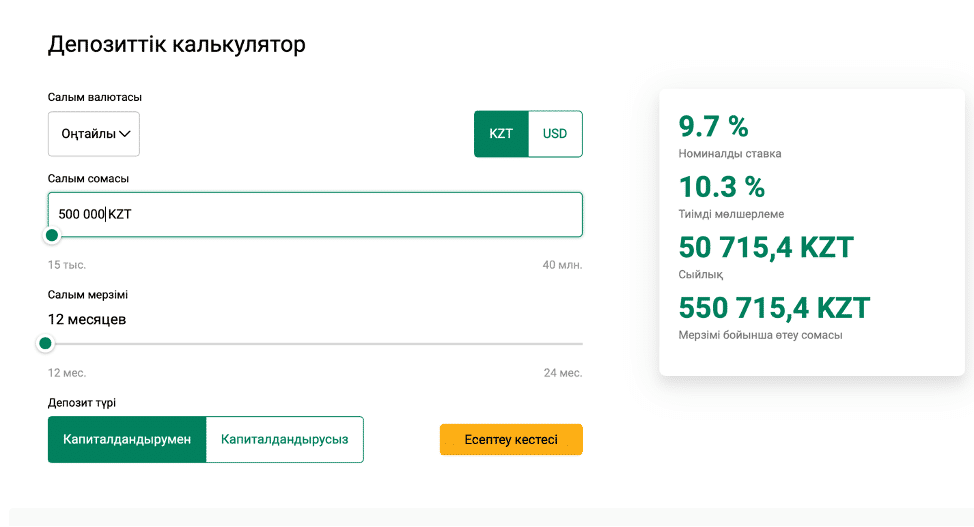Click the 550 715,4 KZT payout total

pos(774,307)
